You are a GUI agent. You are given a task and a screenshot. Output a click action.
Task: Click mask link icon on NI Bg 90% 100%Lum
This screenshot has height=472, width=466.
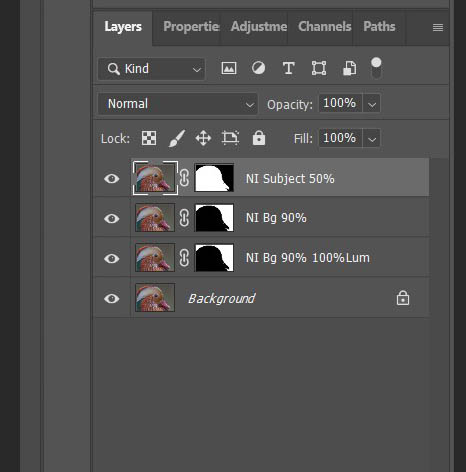point(184,258)
